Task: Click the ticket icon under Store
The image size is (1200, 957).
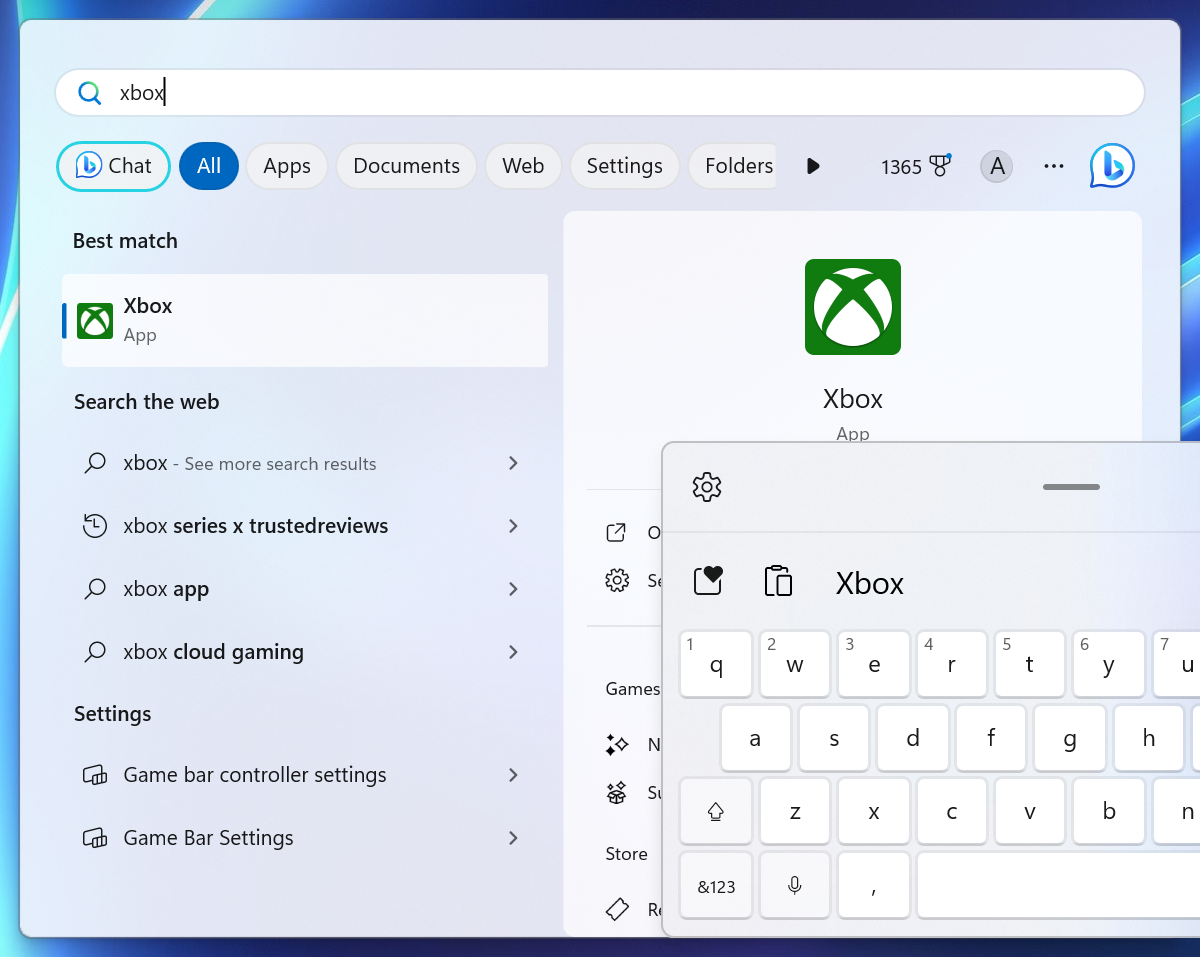Action: point(617,909)
